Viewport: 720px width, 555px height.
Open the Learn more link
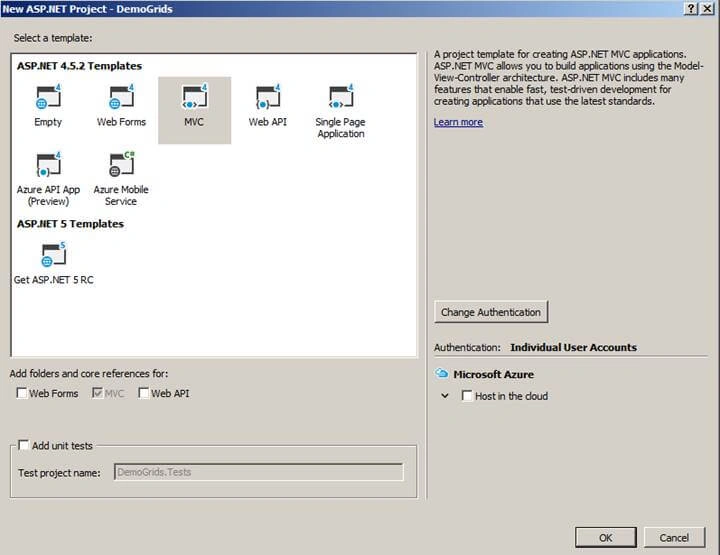point(458,122)
